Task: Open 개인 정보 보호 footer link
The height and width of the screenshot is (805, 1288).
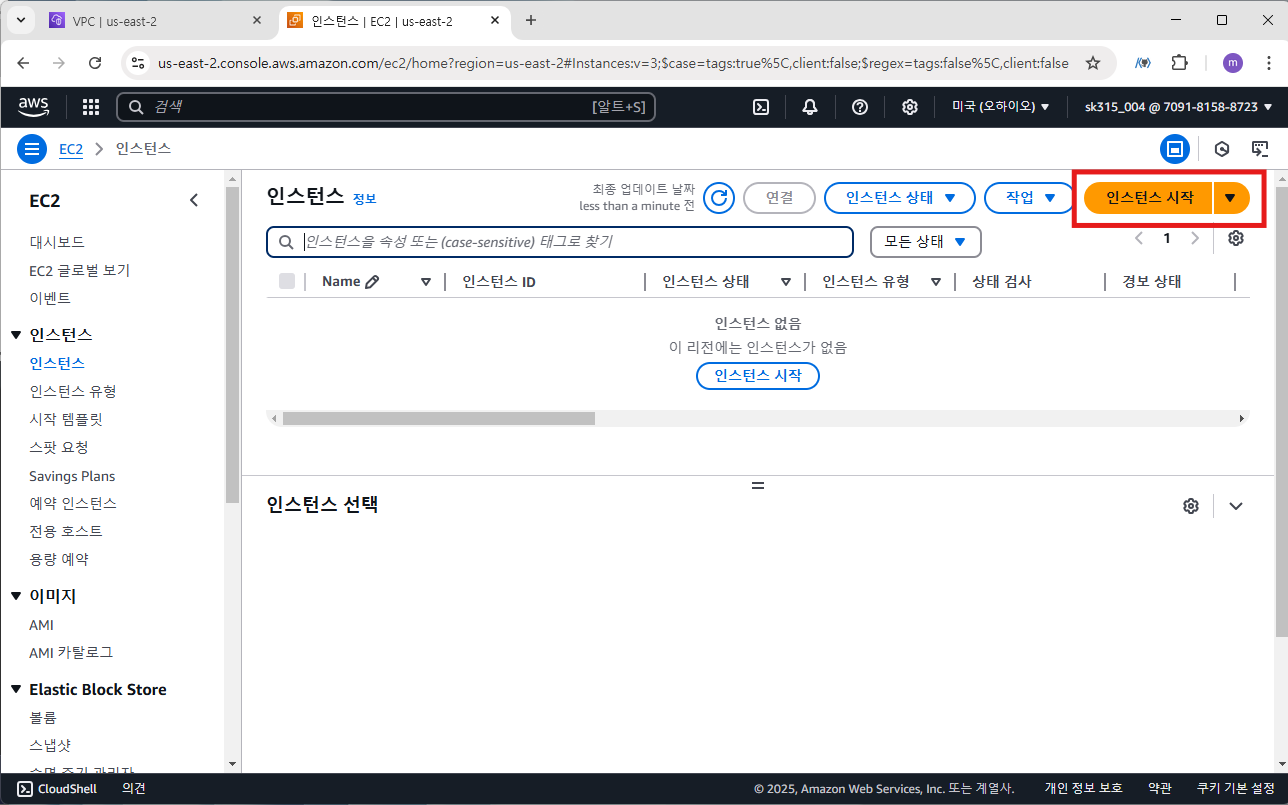Action: pos(1083,789)
